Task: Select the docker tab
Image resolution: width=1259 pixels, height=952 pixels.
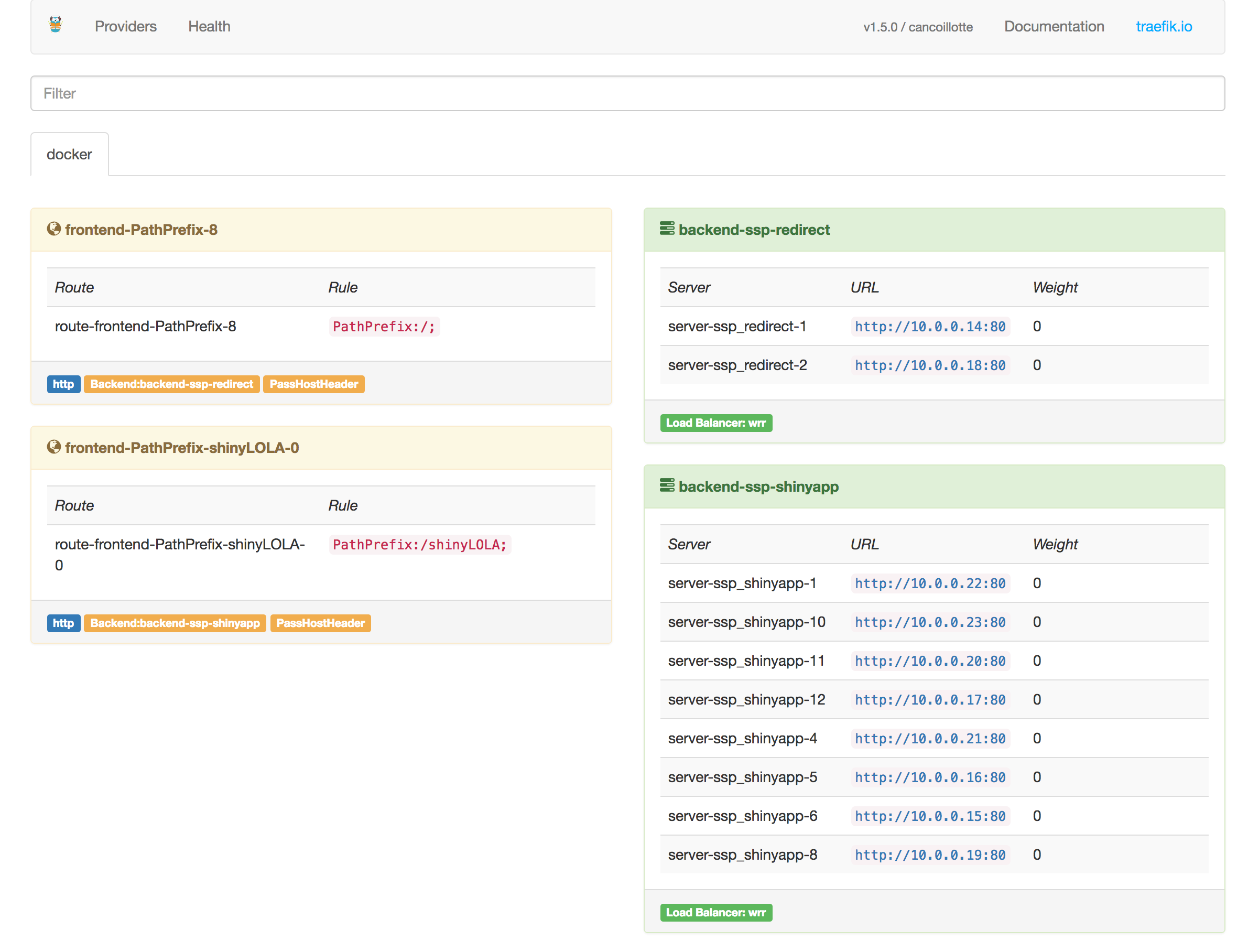Action: (69, 154)
